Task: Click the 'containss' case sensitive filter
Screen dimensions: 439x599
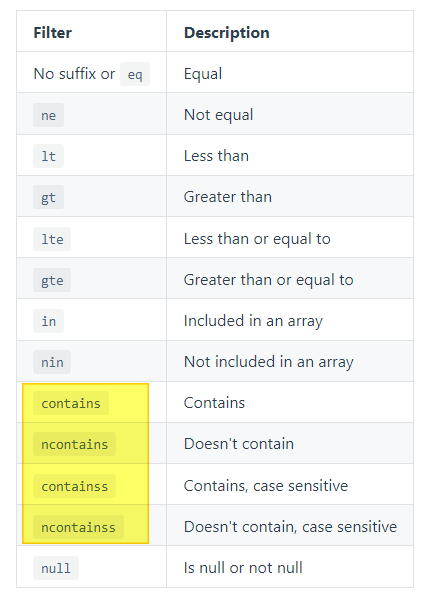Action: [x=75, y=486]
